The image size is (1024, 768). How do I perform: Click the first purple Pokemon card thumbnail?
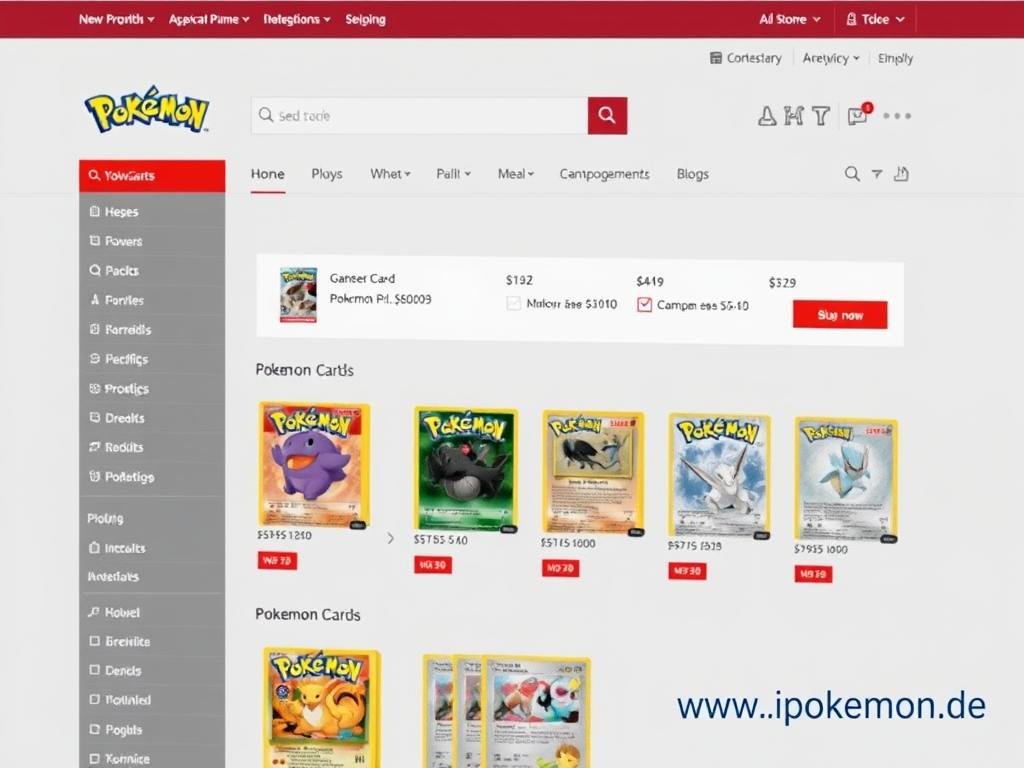312,465
